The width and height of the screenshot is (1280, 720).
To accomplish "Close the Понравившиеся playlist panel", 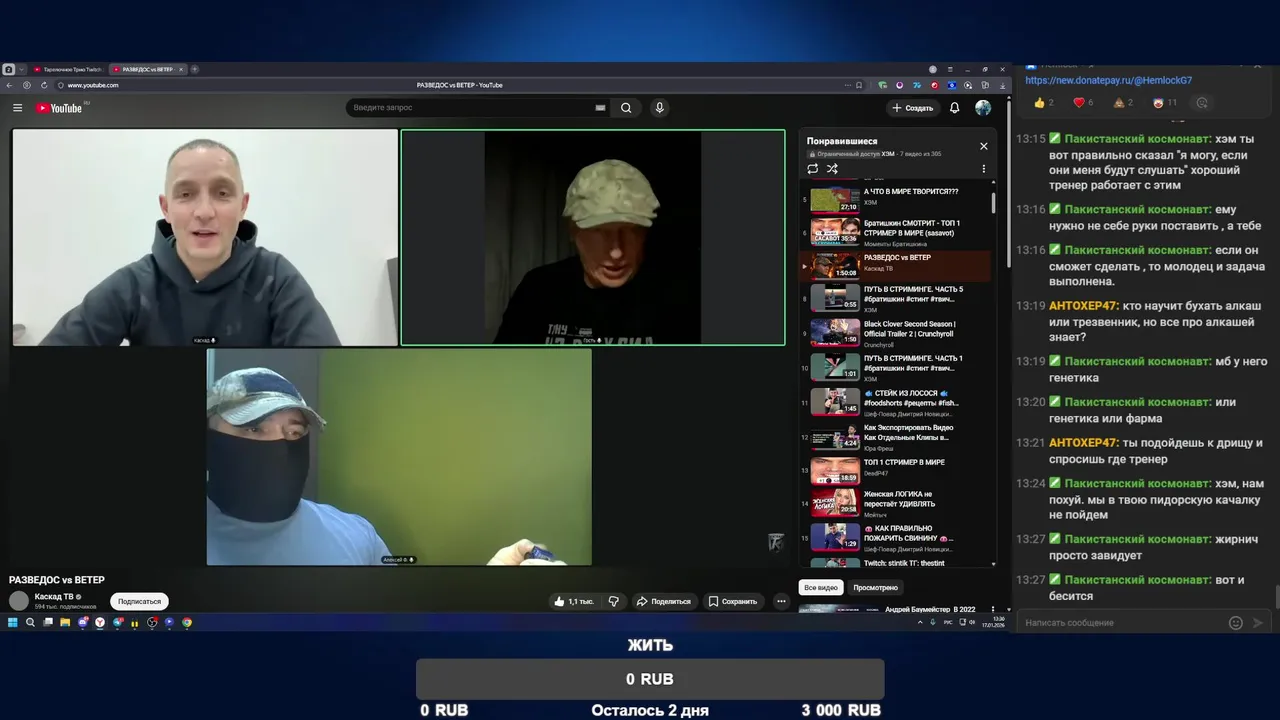I will pyautogui.click(x=983, y=146).
